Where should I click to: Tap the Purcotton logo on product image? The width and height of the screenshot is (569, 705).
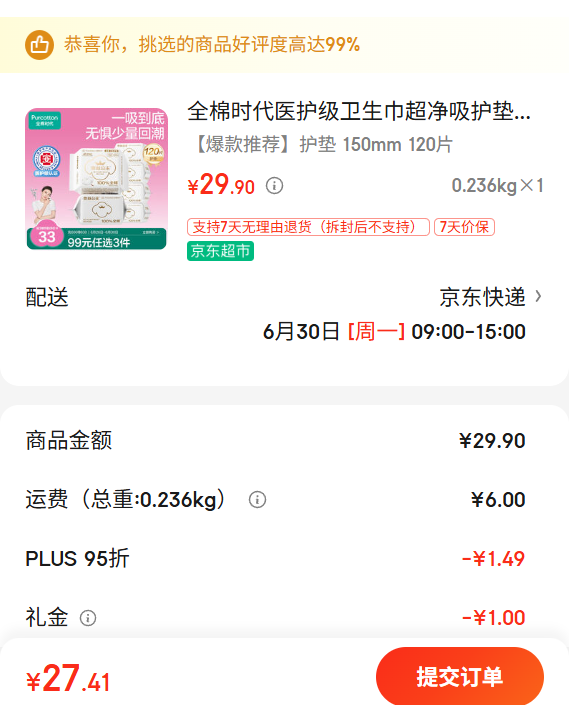44,120
